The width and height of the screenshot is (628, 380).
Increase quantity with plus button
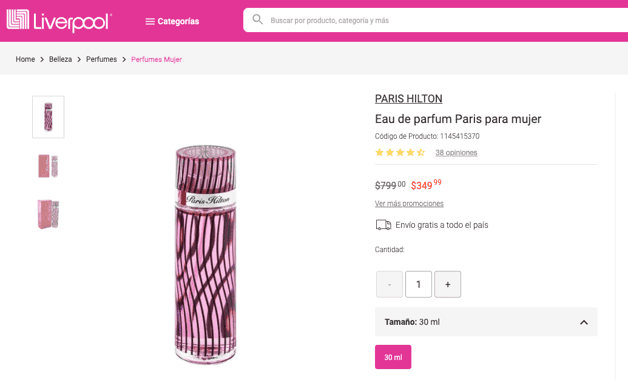pos(448,284)
